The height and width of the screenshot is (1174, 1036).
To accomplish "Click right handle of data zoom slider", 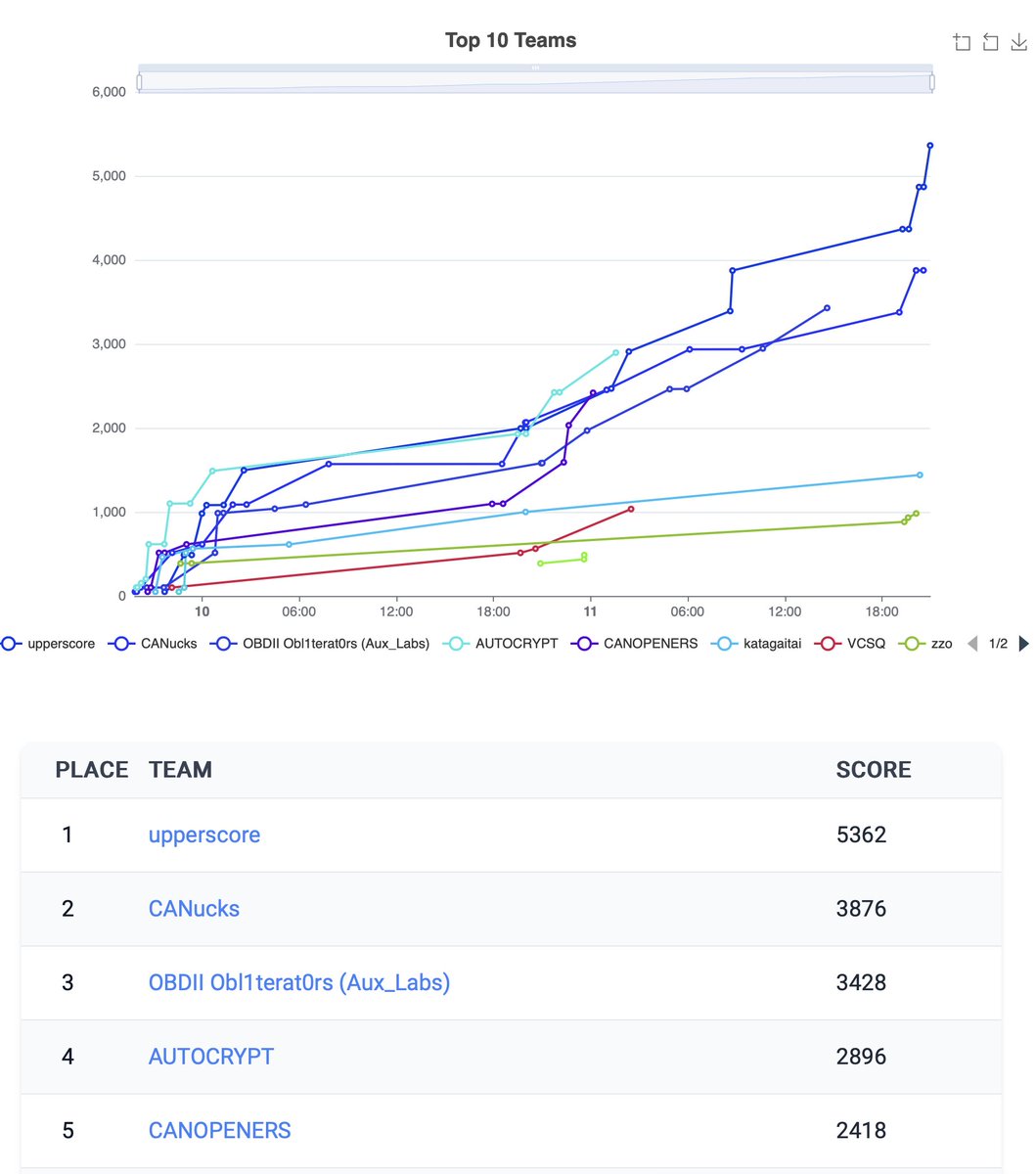I will tap(932, 82).
